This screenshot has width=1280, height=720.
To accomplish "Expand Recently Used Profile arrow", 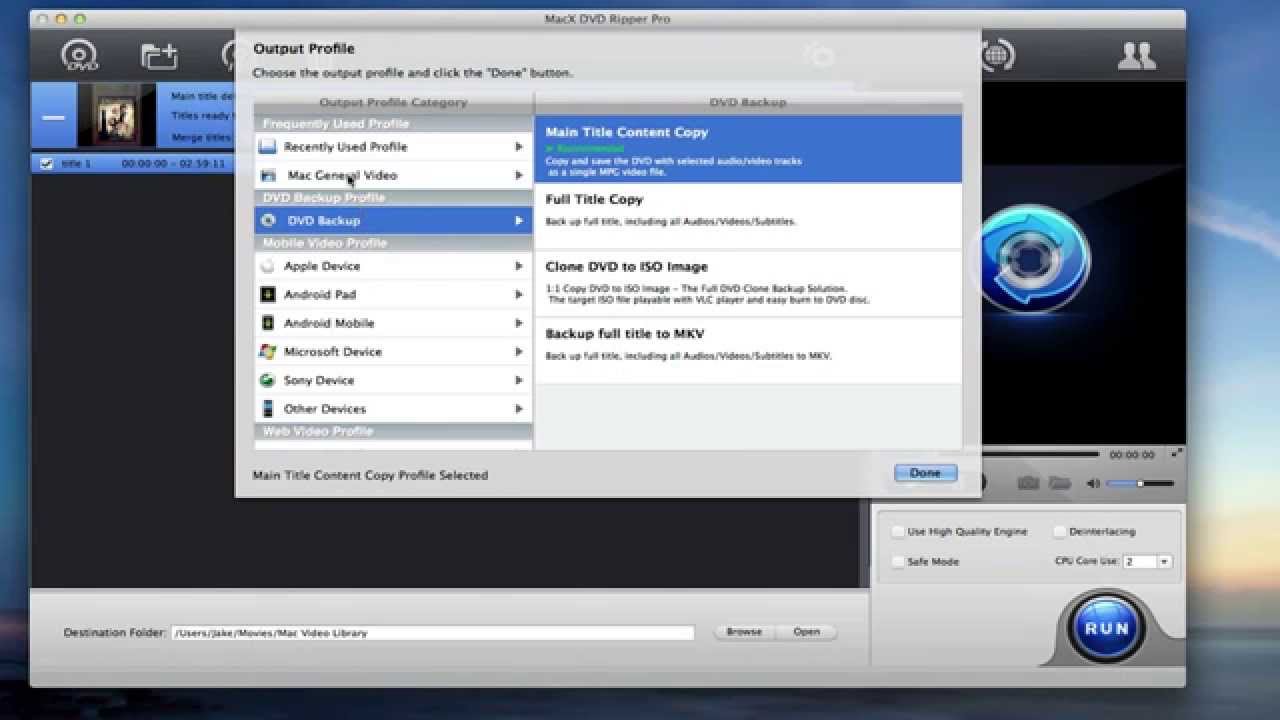I will coord(519,147).
